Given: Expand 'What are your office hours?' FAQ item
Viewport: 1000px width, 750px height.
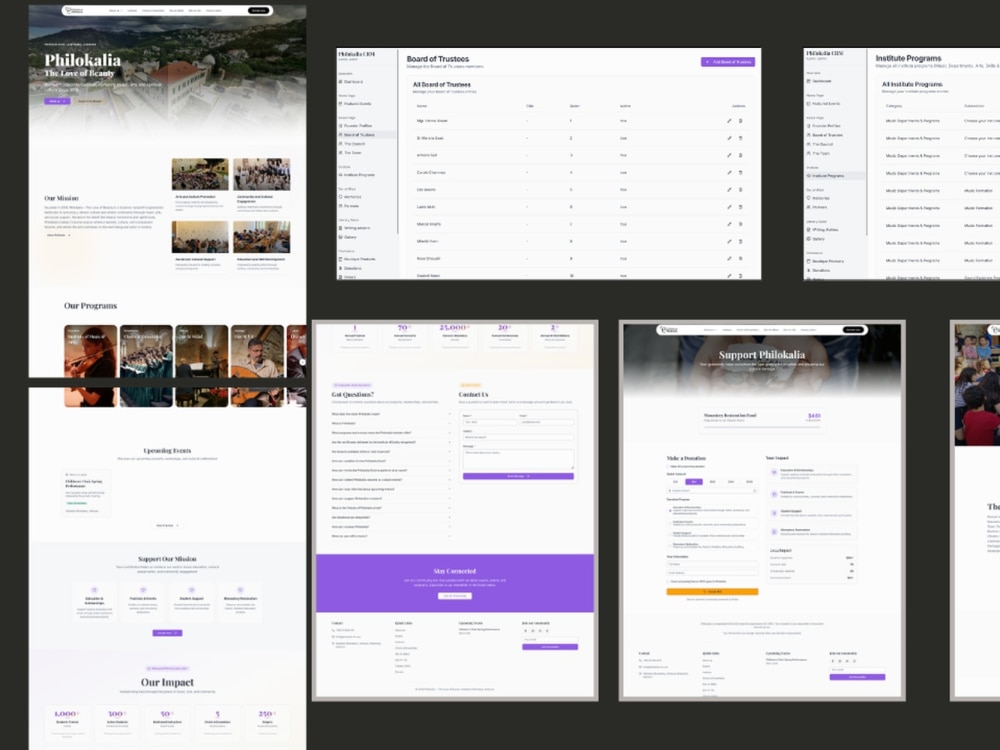Looking at the screenshot, I should (x=390, y=536).
